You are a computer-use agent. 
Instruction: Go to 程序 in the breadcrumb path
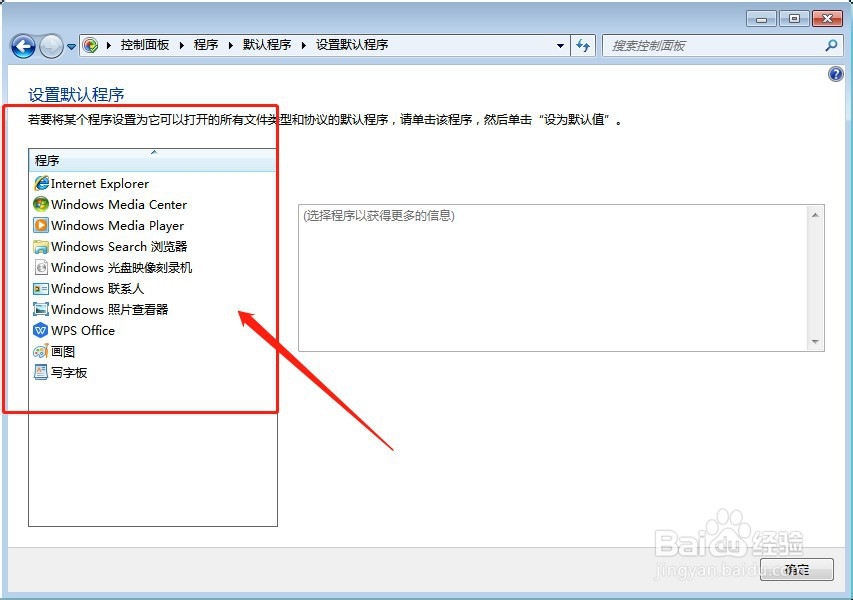[x=205, y=44]
